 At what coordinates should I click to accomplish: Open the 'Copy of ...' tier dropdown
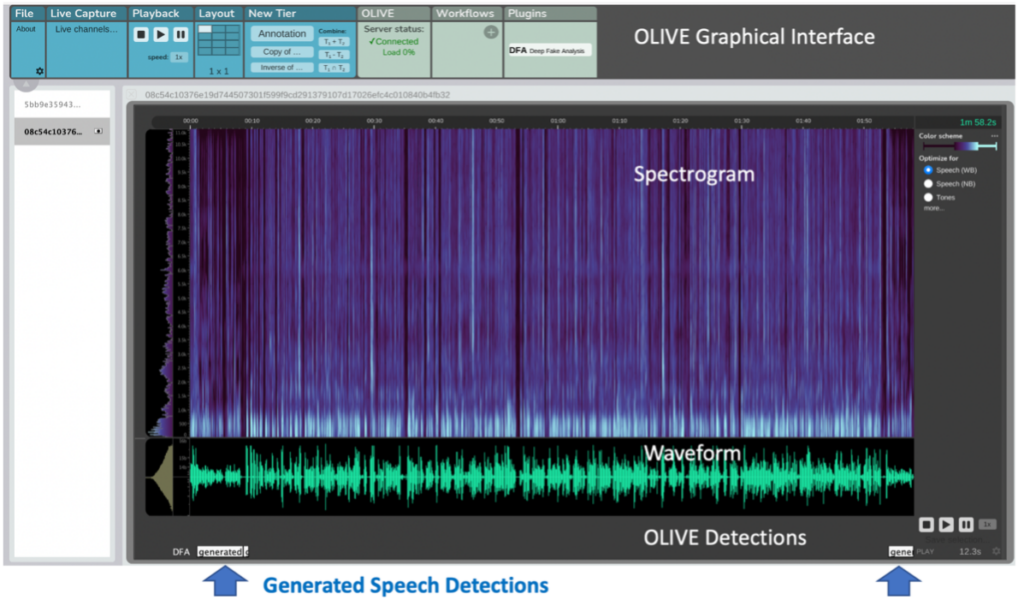coord(282,51)
